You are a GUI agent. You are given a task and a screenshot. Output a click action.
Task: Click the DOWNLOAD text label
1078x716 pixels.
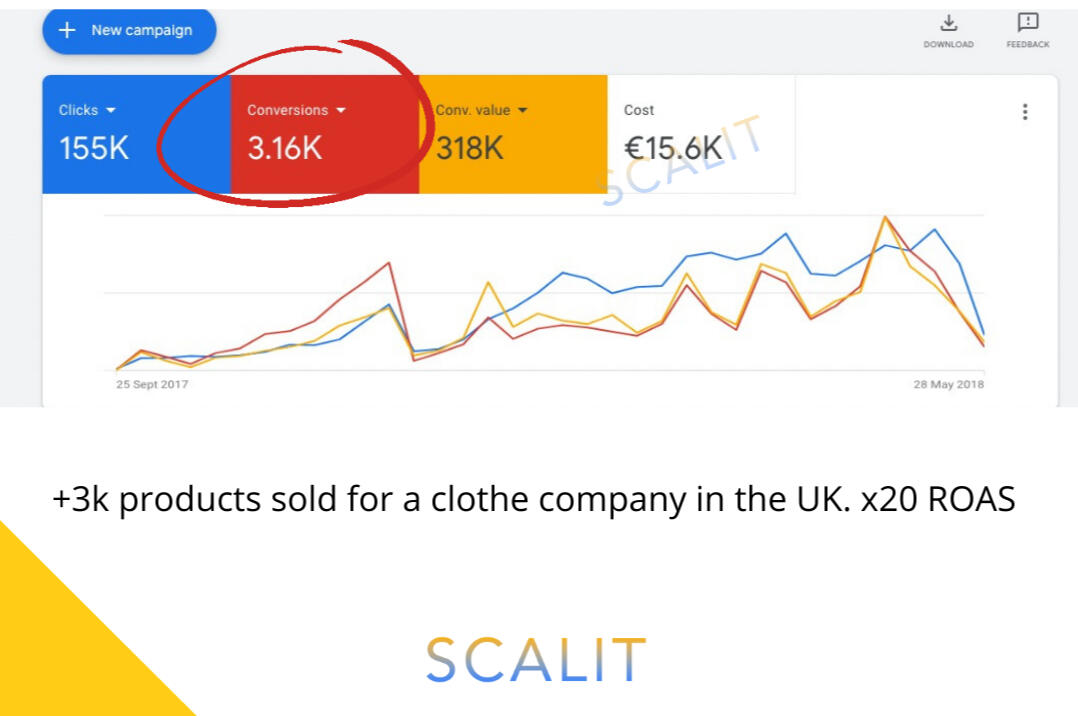point(949,45)
